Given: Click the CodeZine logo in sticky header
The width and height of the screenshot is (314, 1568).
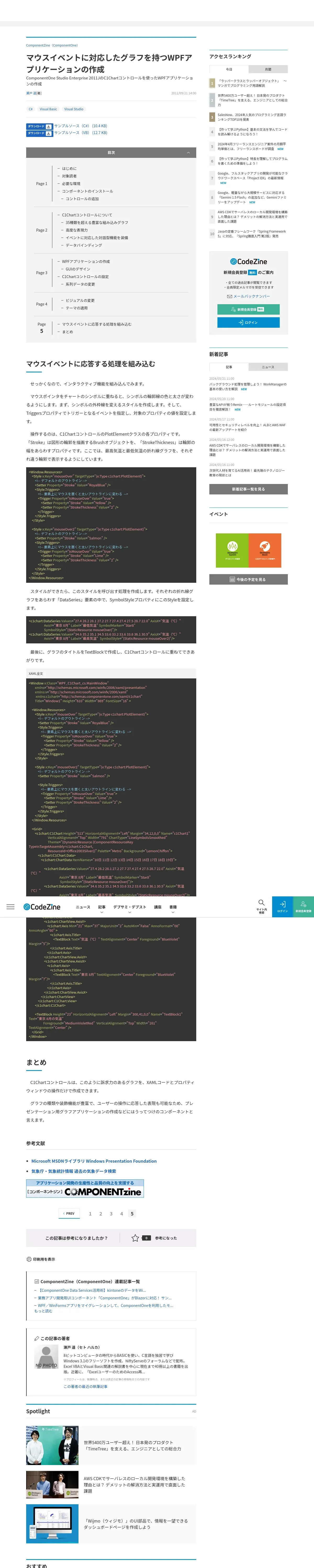Looking at the screenshot, I should point(42,907).
